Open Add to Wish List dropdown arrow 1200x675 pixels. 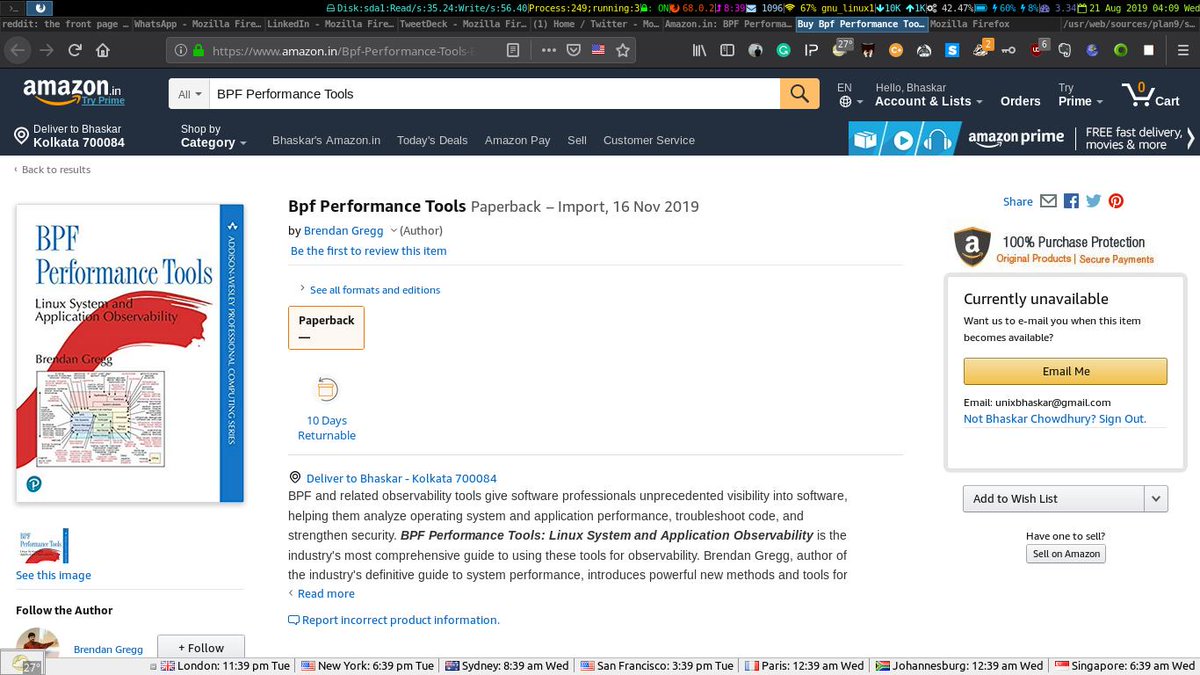(x=1155, y=498)
